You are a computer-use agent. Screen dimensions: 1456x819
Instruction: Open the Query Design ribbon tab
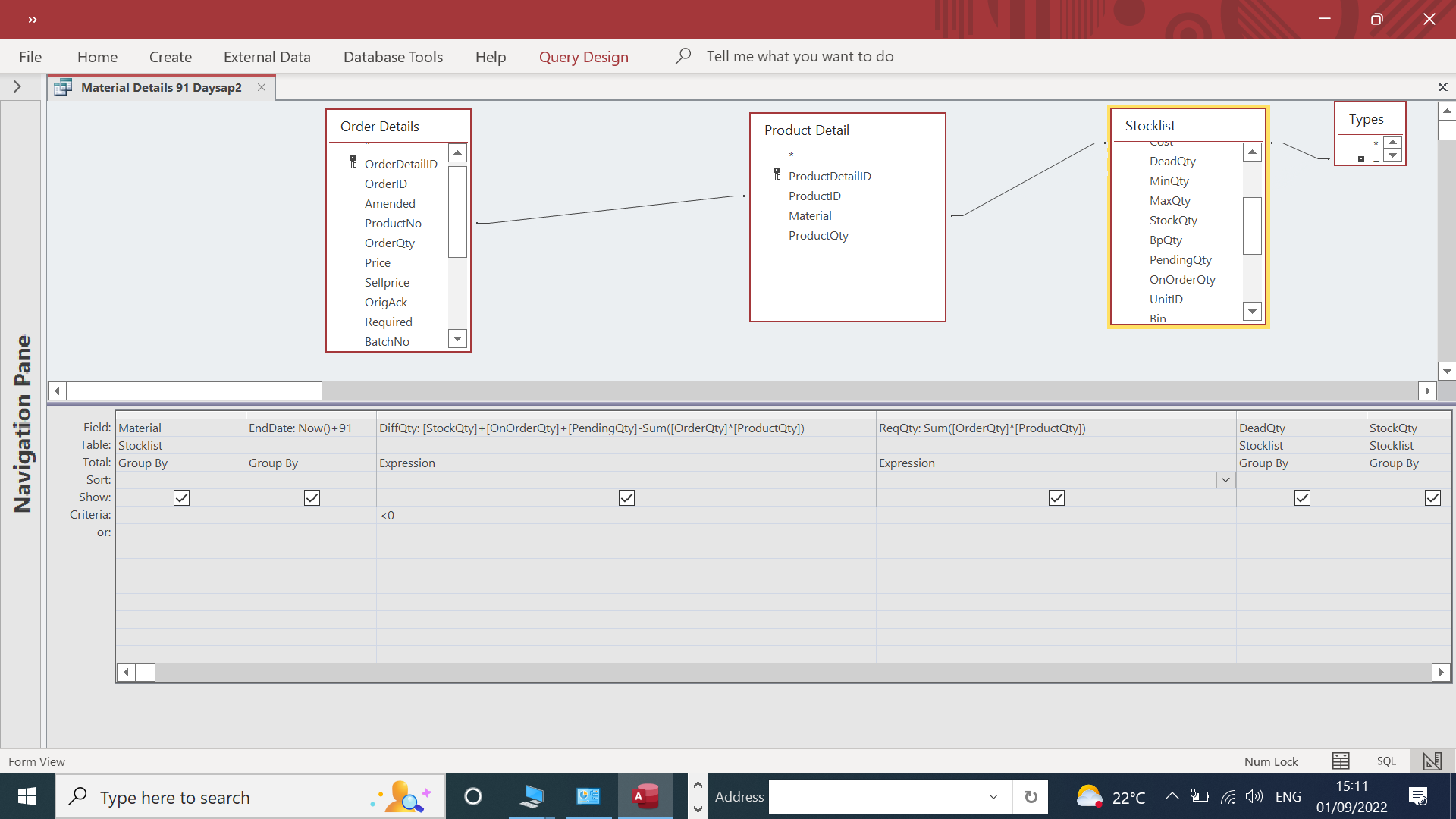(583, 57)
